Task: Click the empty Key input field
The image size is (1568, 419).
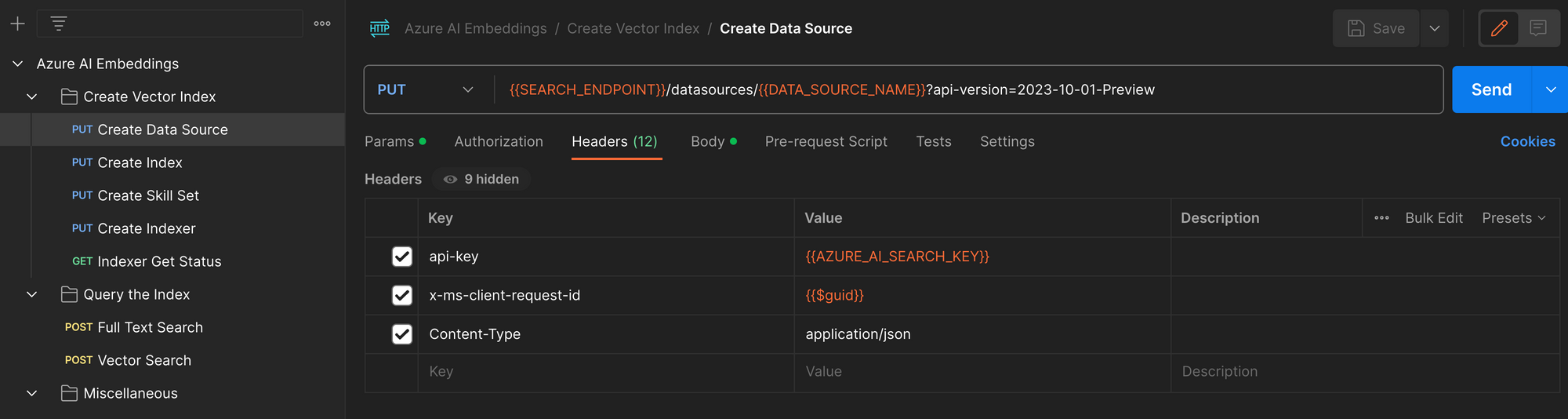Action: [605, 372]
